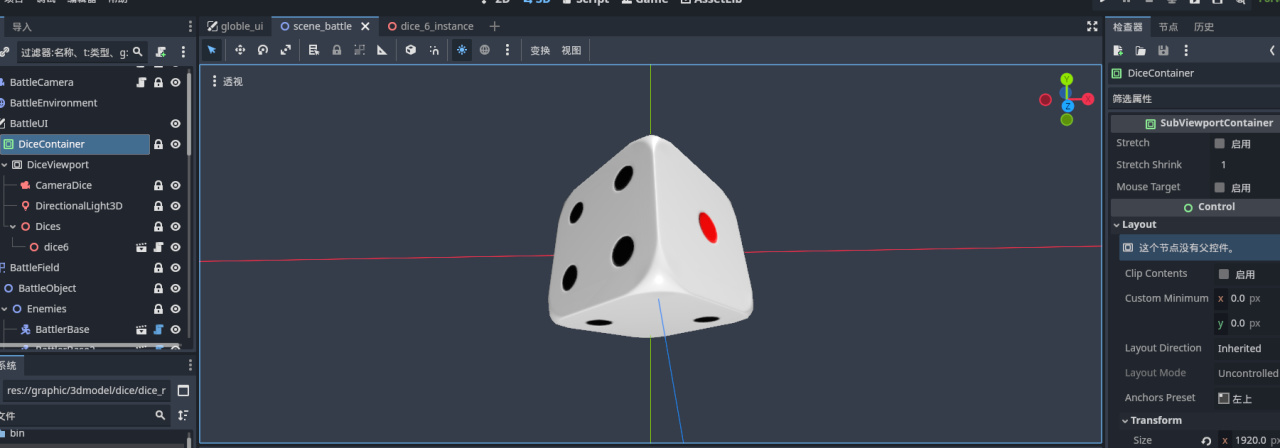1280x448 pixels.
Task: Click the lock selected node icon
Action: pyautogui.click(x=336, y=50)
